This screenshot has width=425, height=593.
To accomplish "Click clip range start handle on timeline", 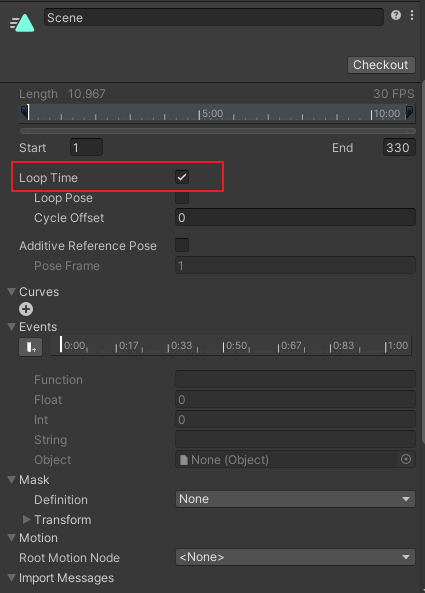I will click(x=25, y=112).
